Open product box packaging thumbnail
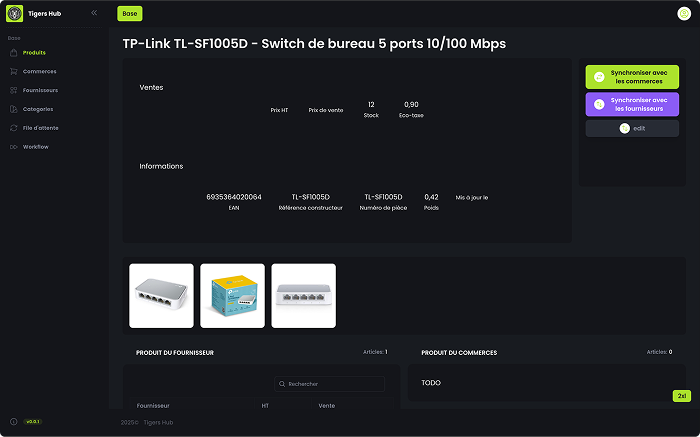700x437 pixels. coord(232,295)
